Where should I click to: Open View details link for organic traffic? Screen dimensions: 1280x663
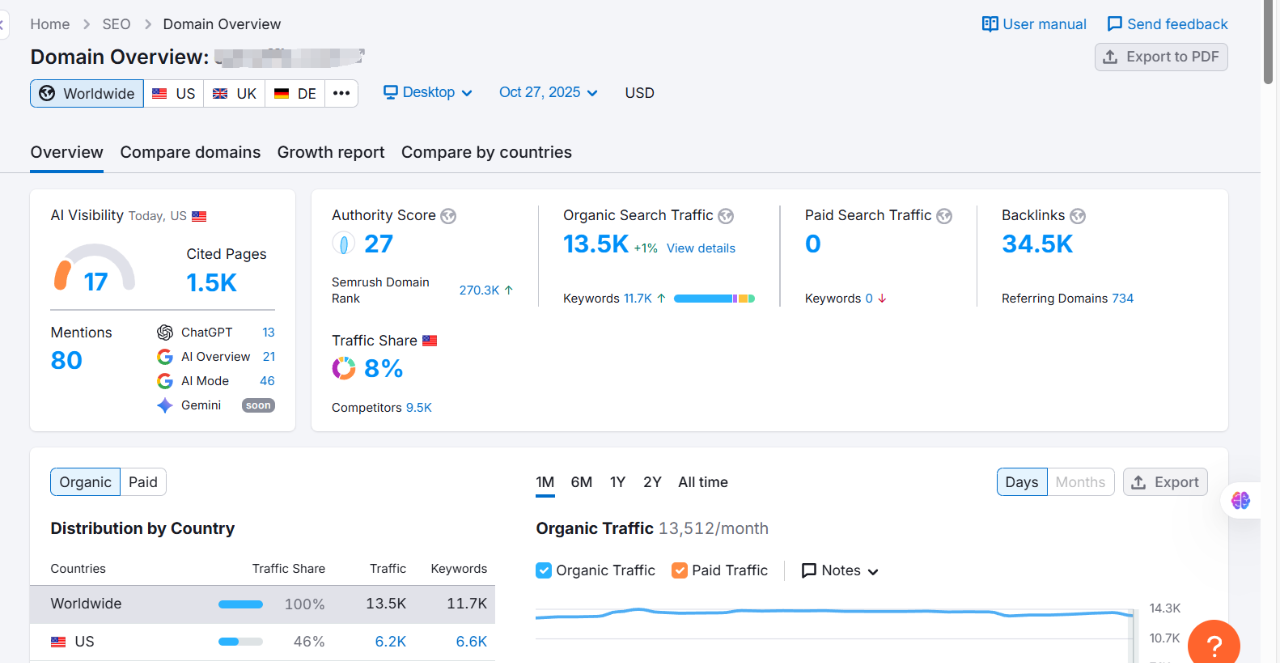pyautogui.click(x=701, y=248)
